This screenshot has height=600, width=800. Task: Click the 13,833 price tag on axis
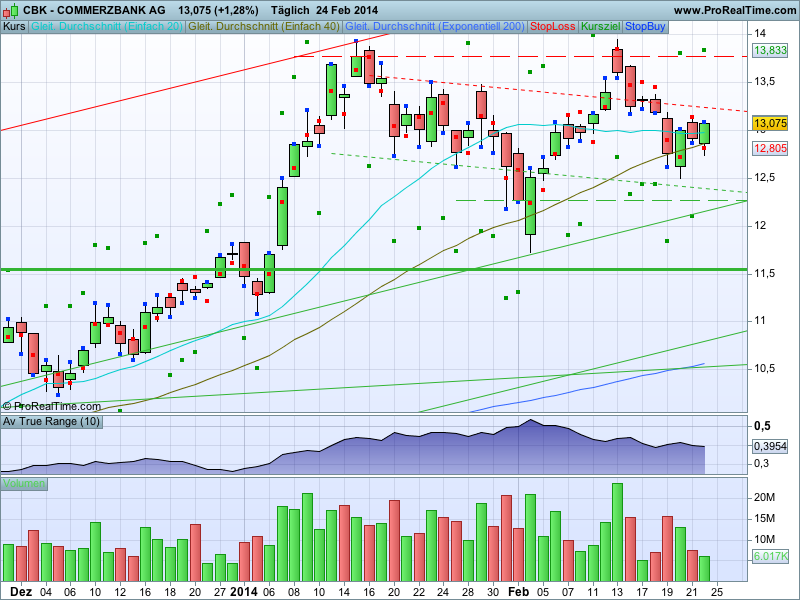coord(770,51)
